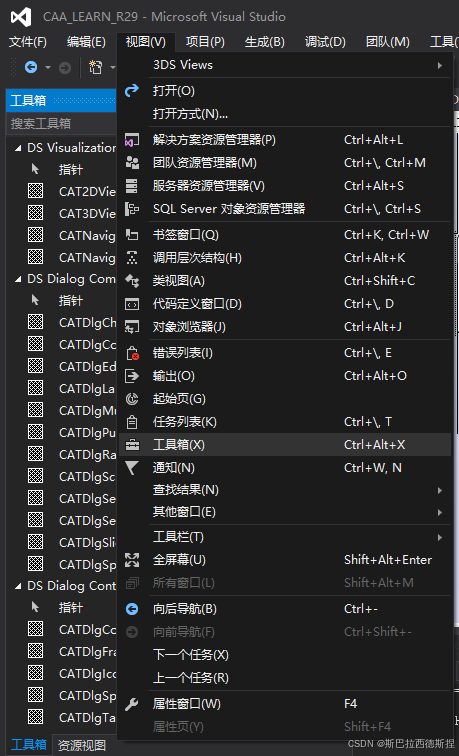Click the Solution Explorer icon in View menu
This screenshot has height=756, width=459.
pos(132,140)
